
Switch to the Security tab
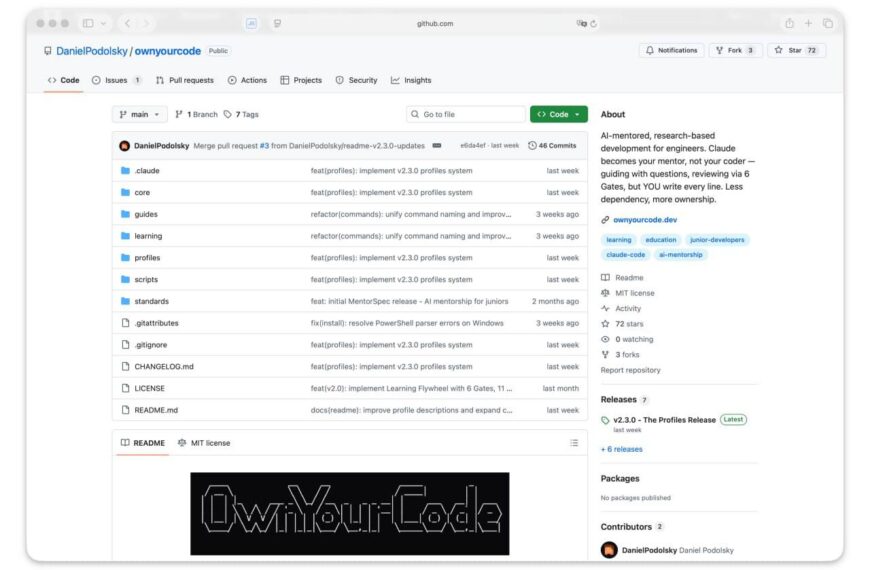(356, 80)
